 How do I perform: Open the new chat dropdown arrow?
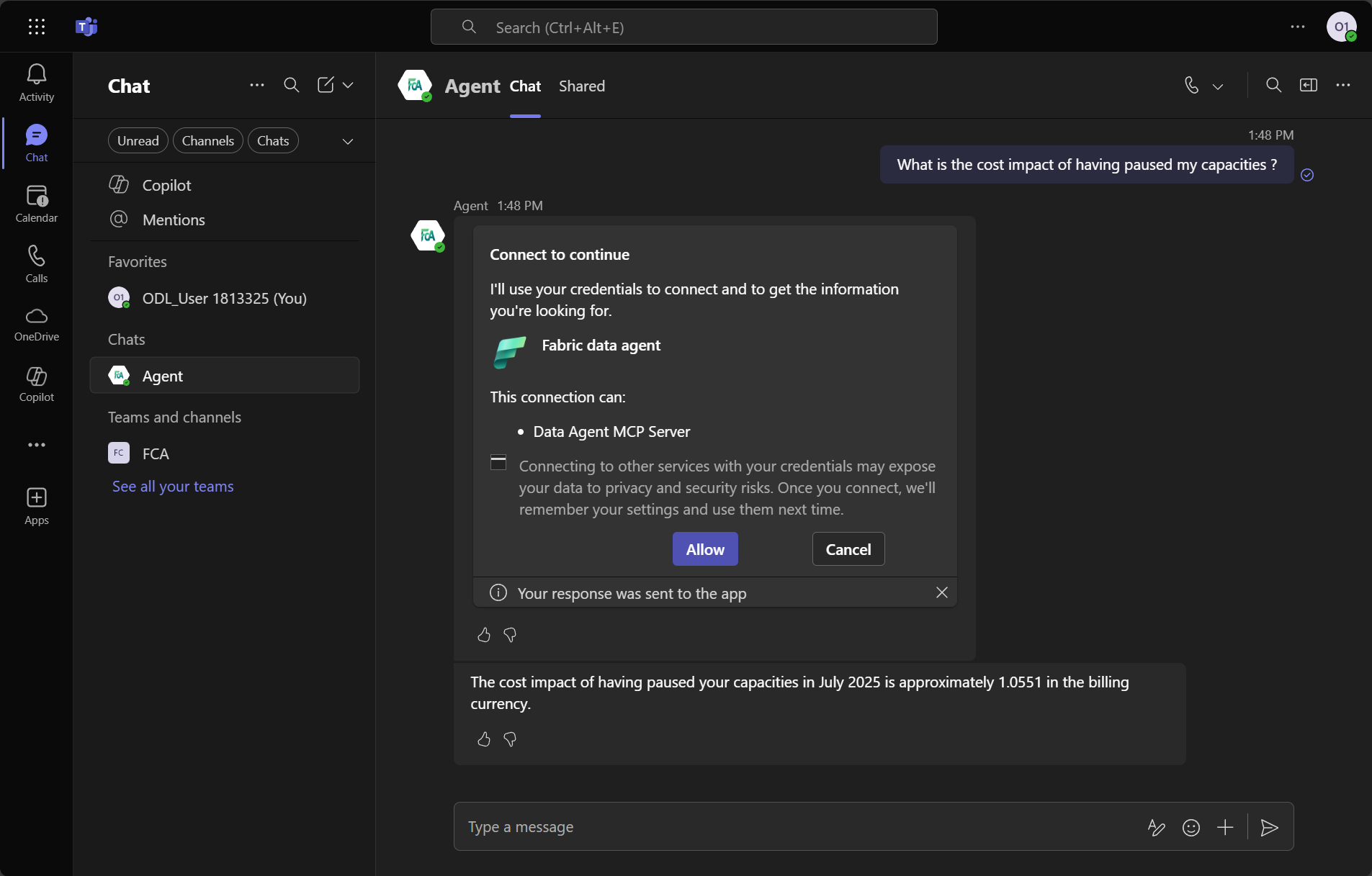click(349, 85)
